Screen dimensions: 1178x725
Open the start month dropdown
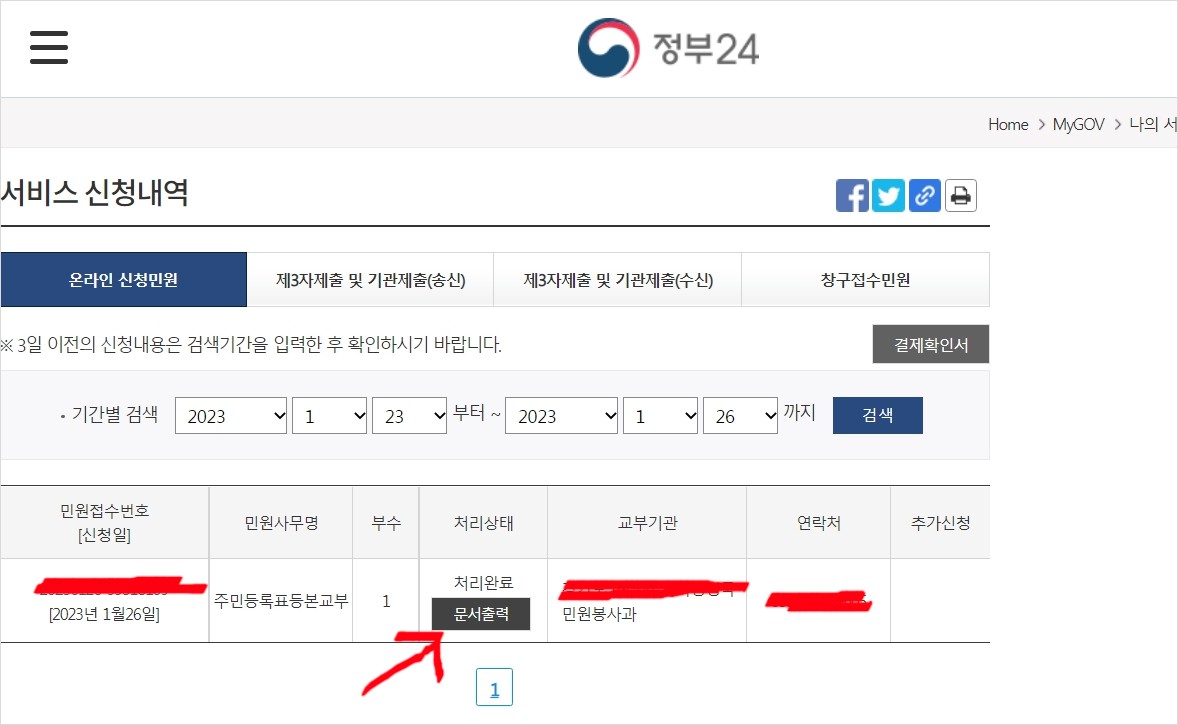pyautogui.click(x=330, y=415)
